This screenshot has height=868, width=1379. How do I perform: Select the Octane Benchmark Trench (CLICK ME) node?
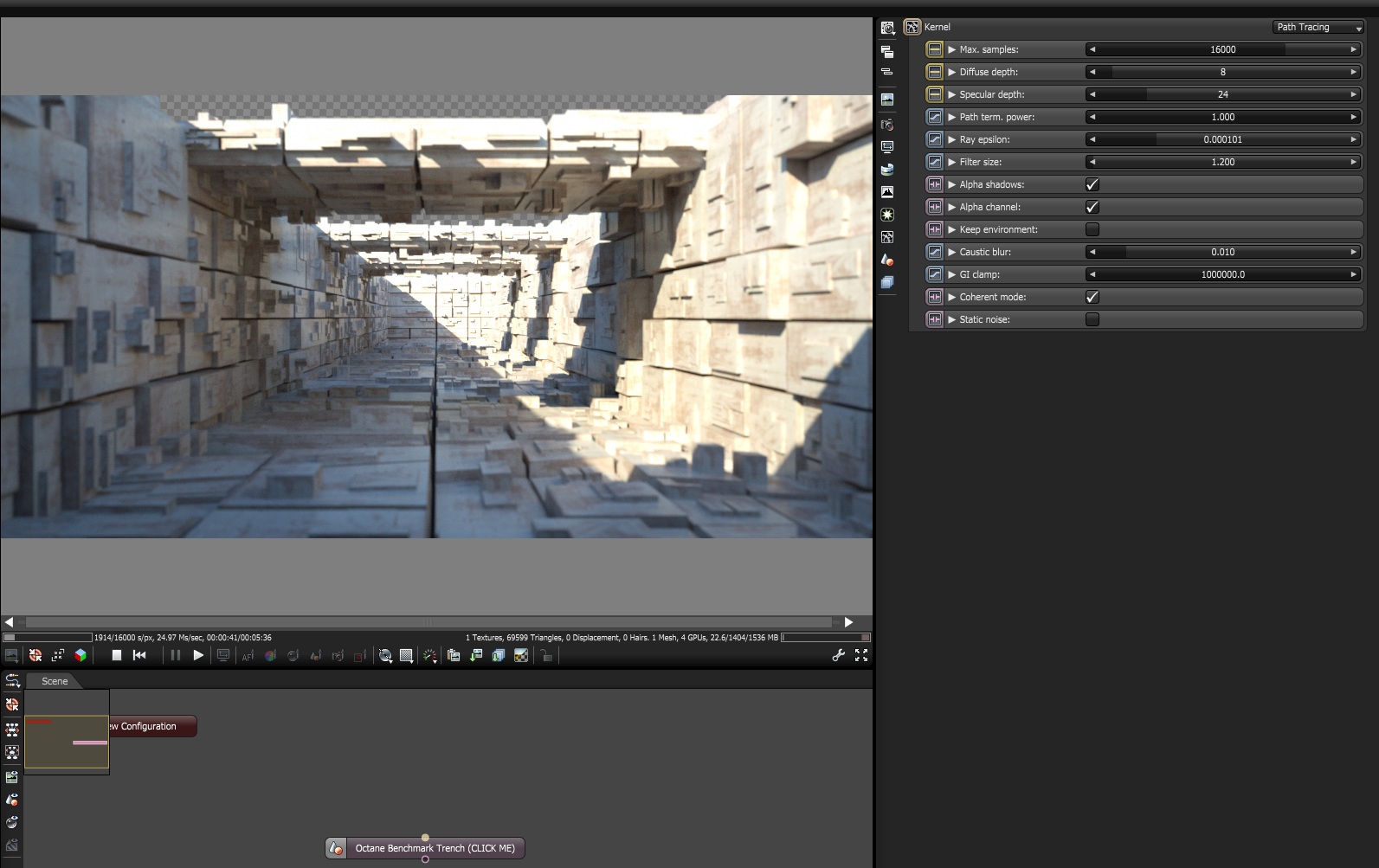click(425, 848)
